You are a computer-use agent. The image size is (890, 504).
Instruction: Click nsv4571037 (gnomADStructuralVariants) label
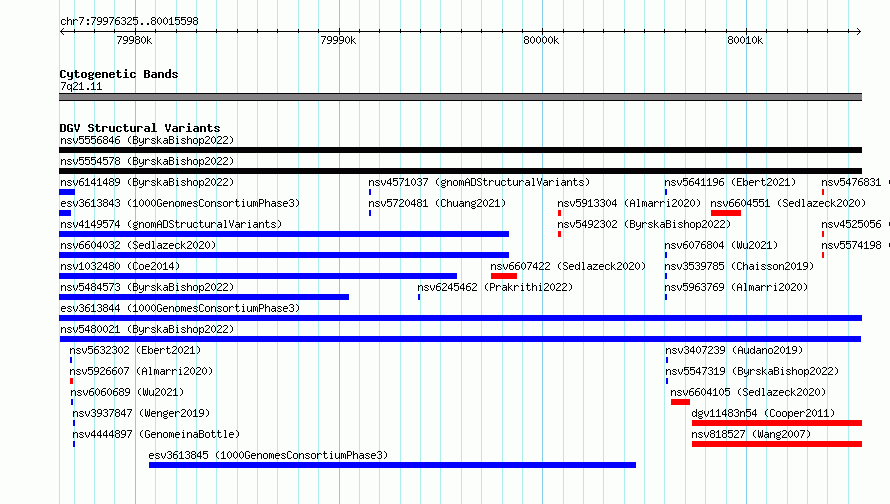479,182
